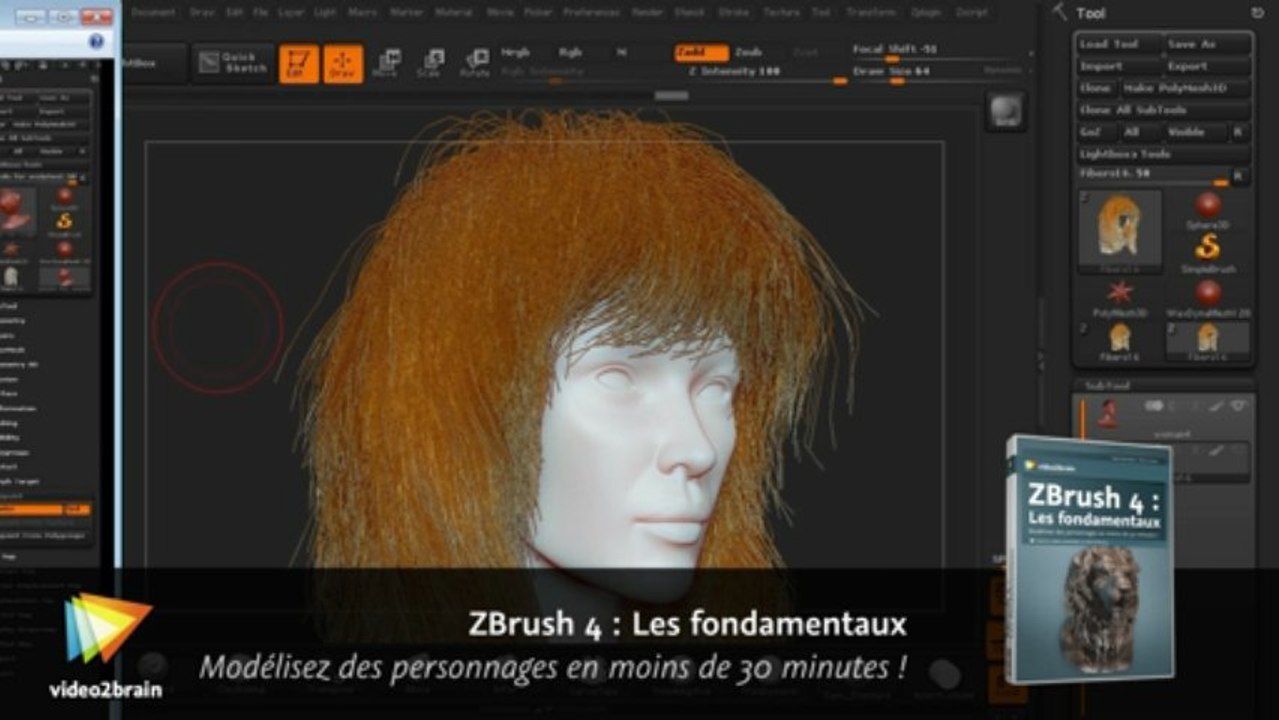Switch to Zsub sculpt mode

coord(749,52)
